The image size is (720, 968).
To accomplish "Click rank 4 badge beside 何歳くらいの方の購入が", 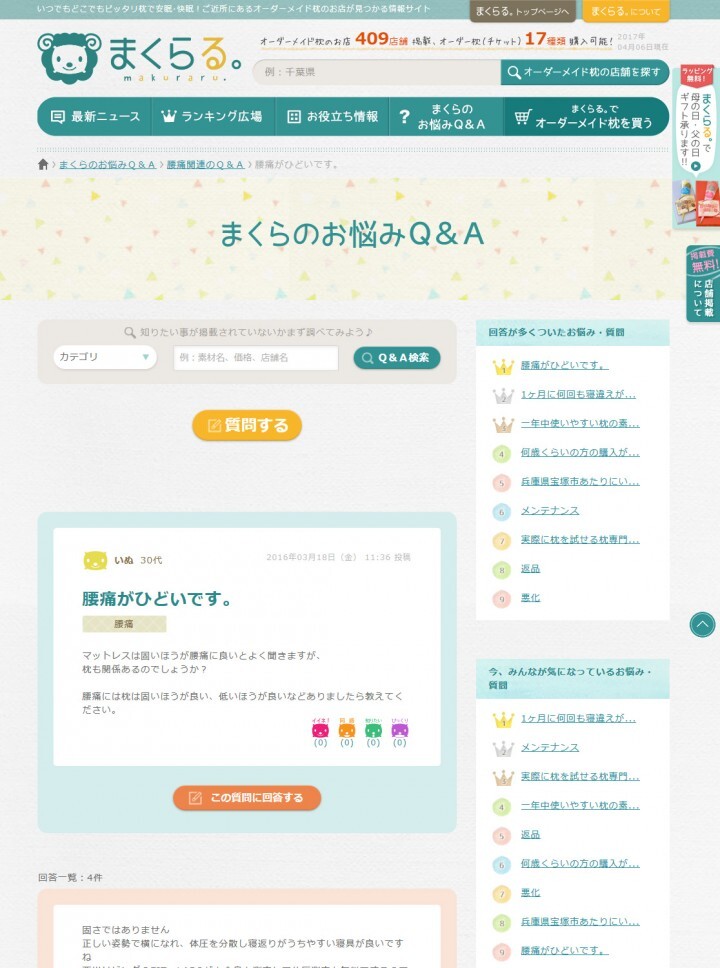I will (501, 454).
